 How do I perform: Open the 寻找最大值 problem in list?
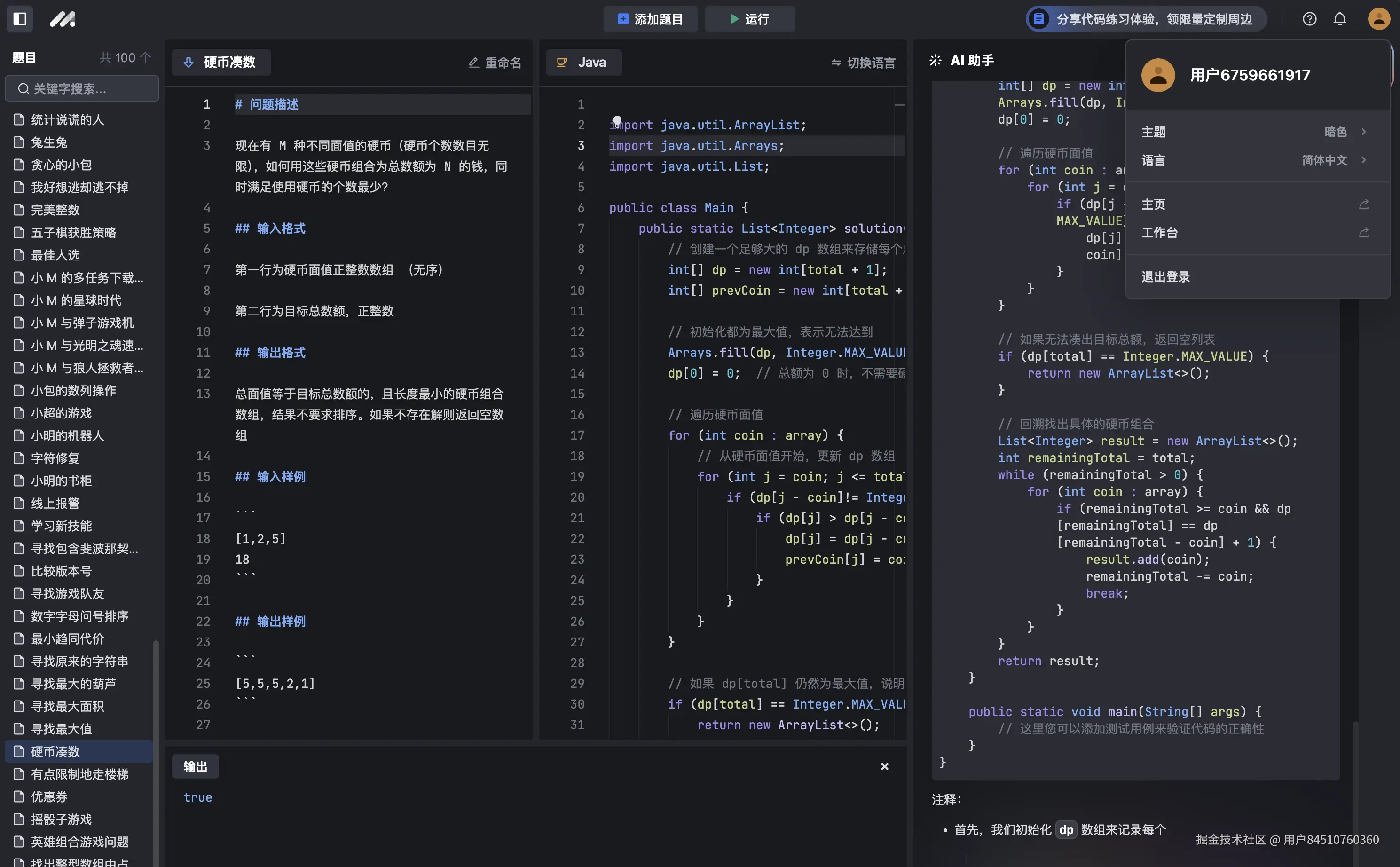click(x=61, y=729)
